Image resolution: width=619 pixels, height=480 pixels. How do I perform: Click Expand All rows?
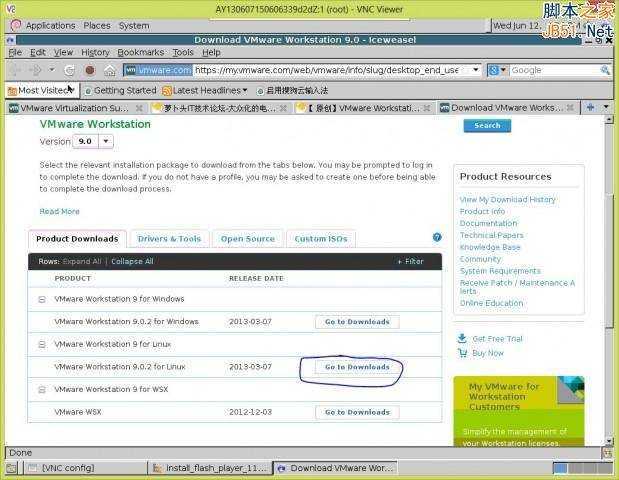point(82,261)
